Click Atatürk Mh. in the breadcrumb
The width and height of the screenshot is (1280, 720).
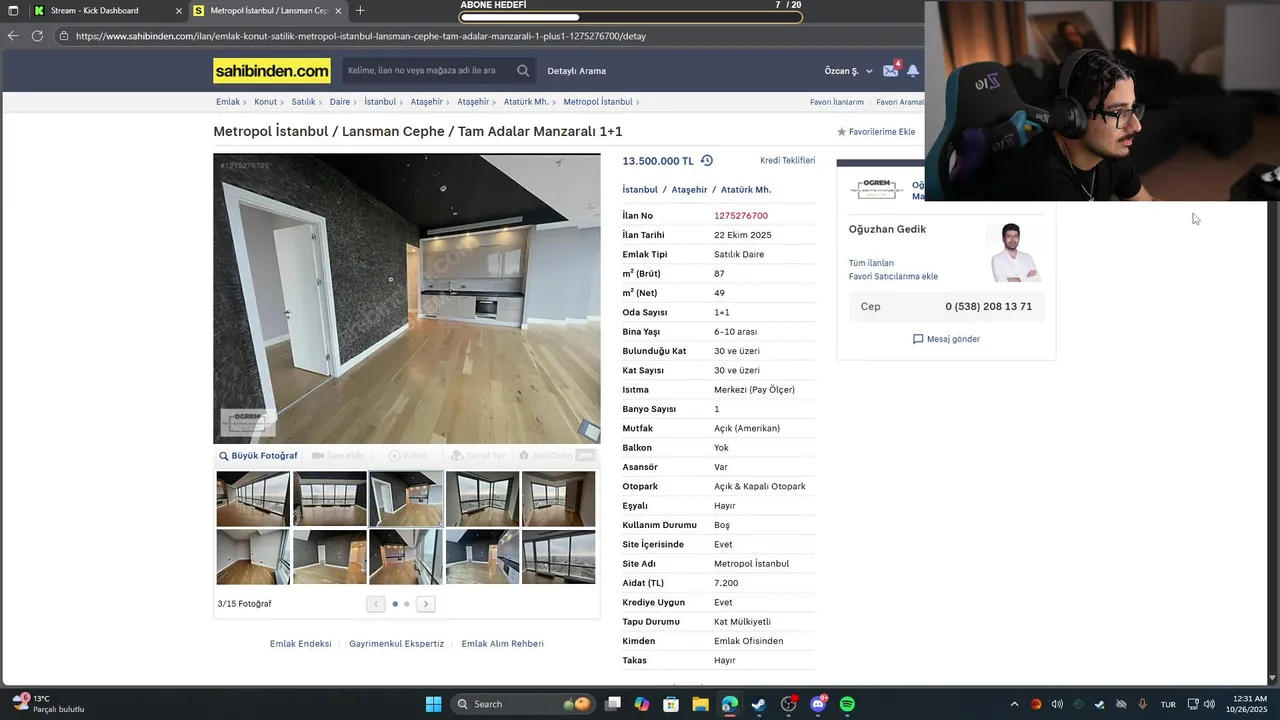pos(526,102)
